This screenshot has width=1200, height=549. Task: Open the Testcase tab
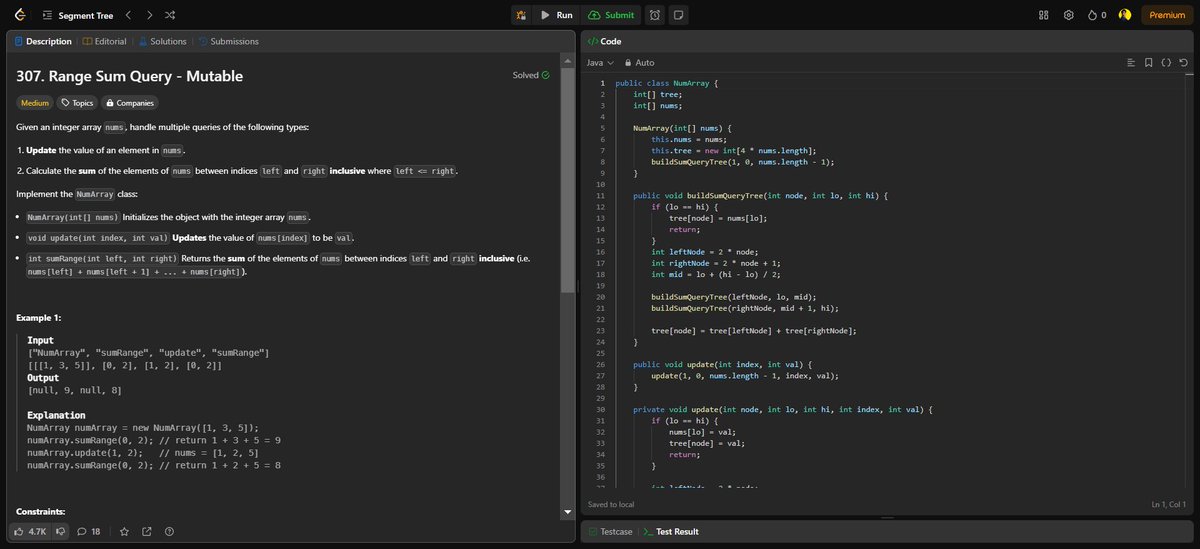[610, 531]
